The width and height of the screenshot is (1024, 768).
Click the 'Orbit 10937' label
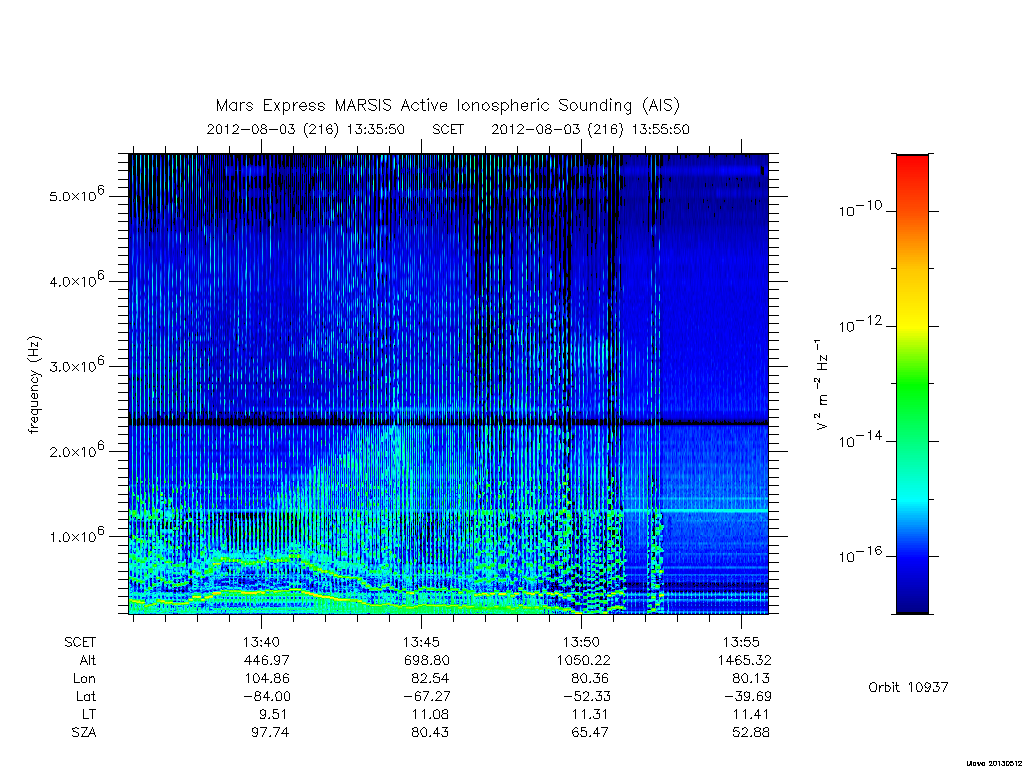(x=908, y=687)
